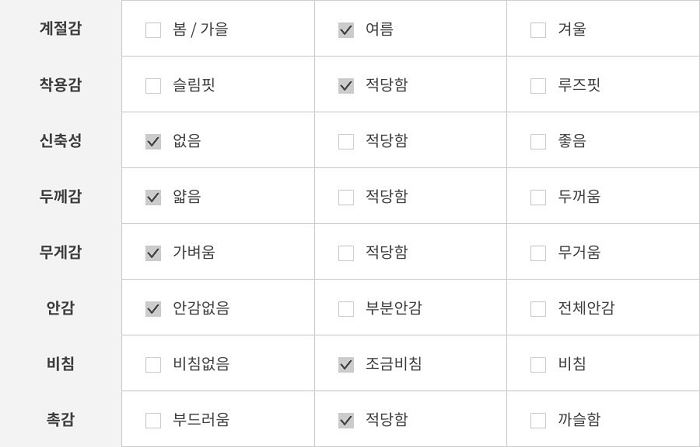This screenshot has width=700, height=447.
Task: Check the 좋음 stretch checkbox
Action: pyautogui.click(x=538, y=142)
